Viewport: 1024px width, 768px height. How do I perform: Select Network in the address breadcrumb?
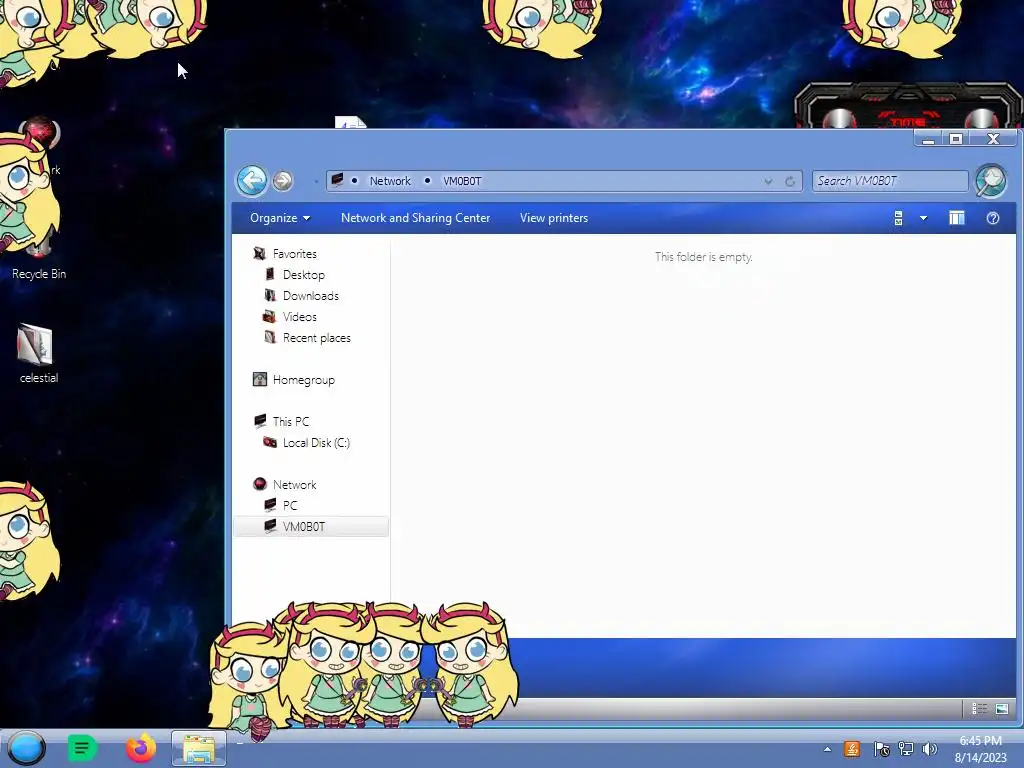tap(390, 181)
